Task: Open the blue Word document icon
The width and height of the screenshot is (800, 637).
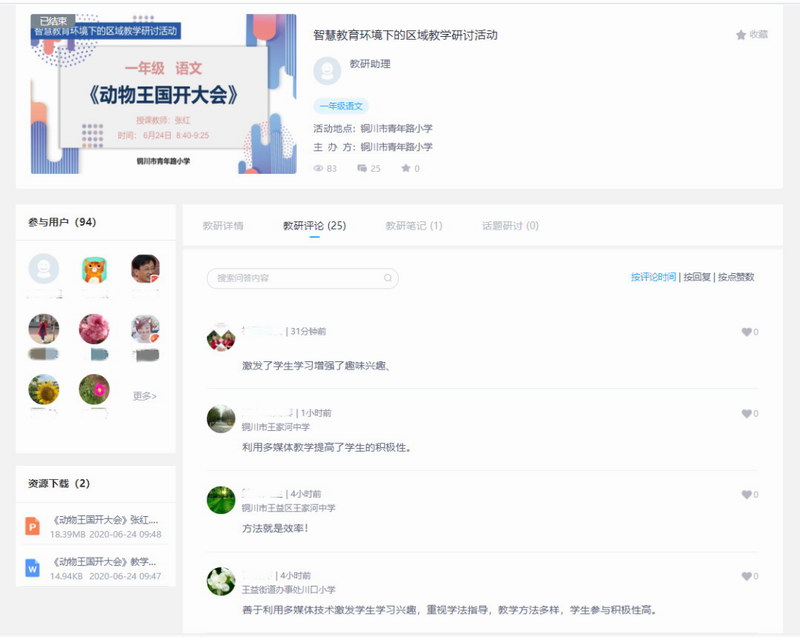Action: tap(33, 568)
